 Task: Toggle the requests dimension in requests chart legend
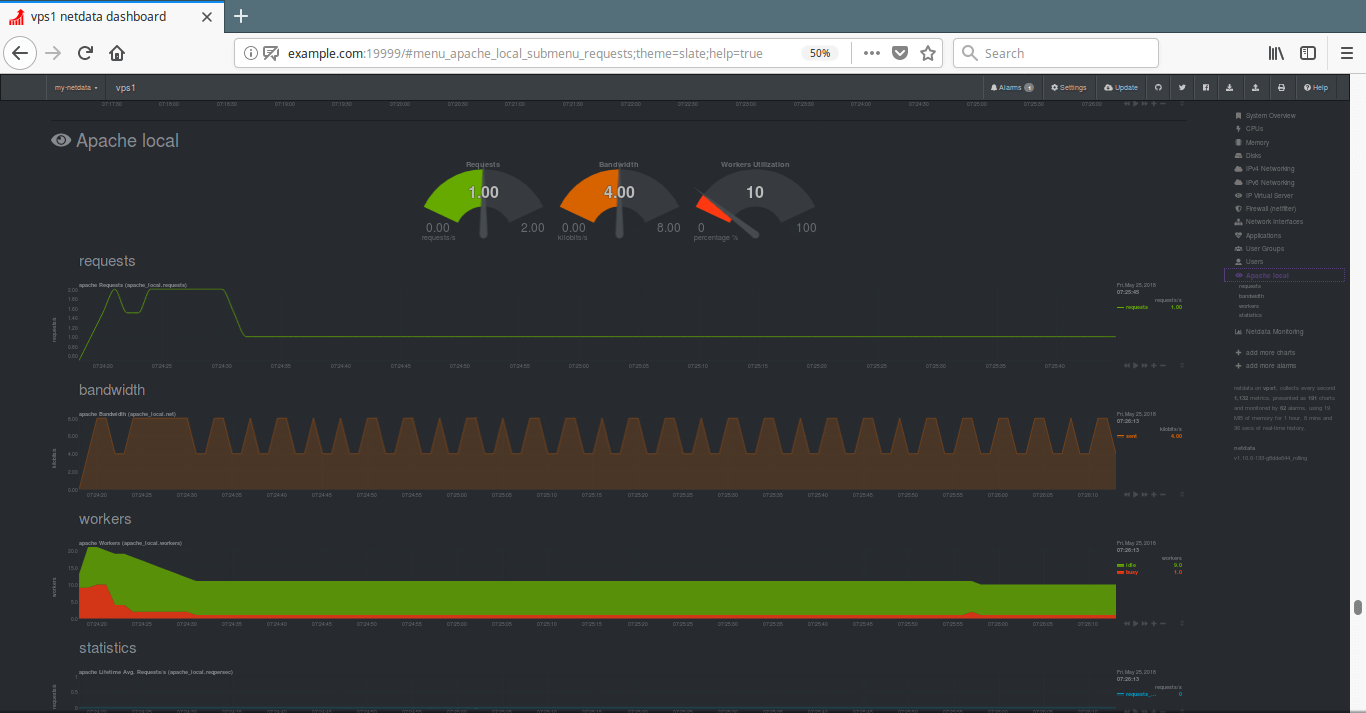pos(1135,307)
